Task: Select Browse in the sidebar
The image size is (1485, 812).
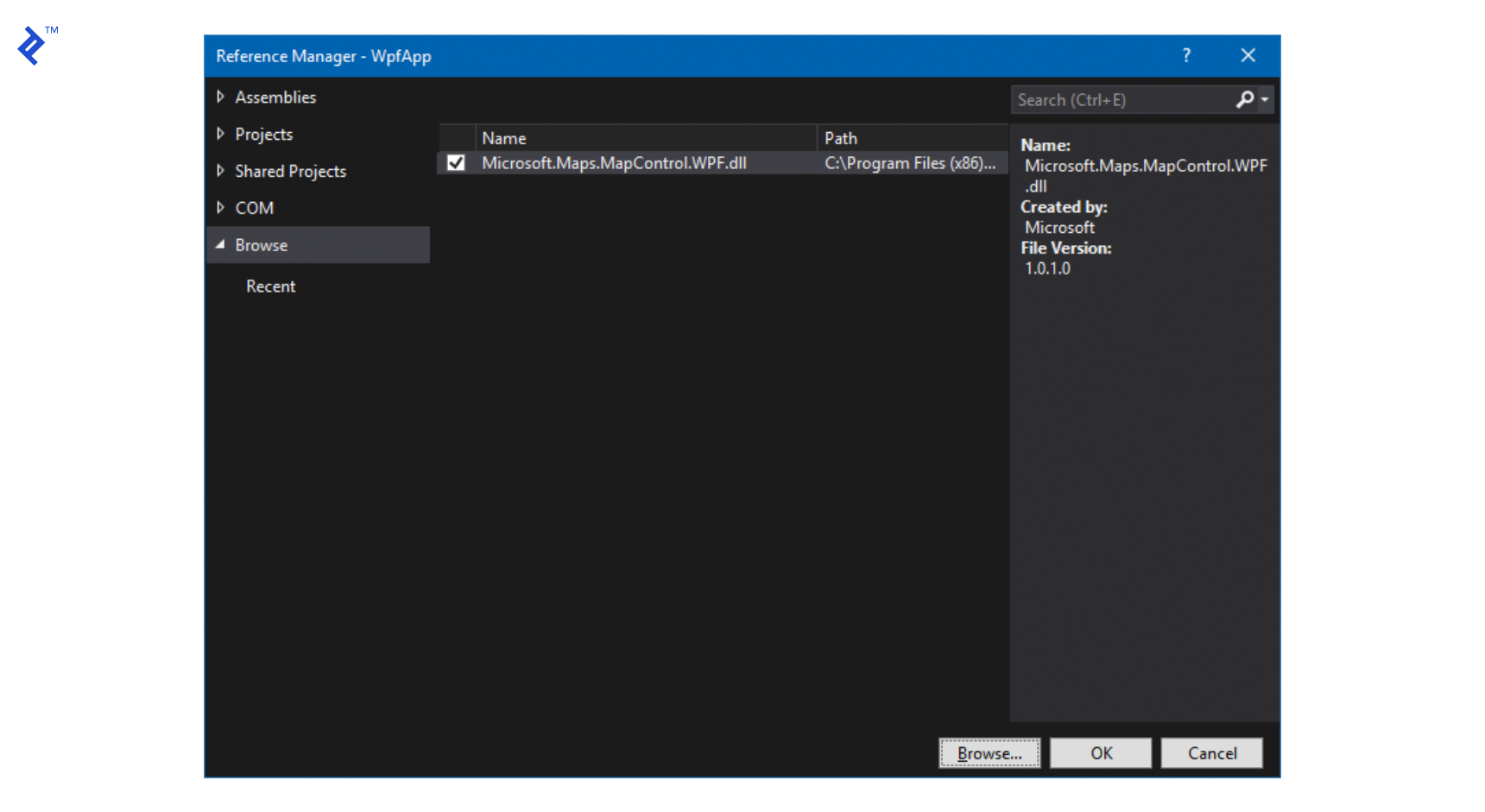Action: [261, 244]
